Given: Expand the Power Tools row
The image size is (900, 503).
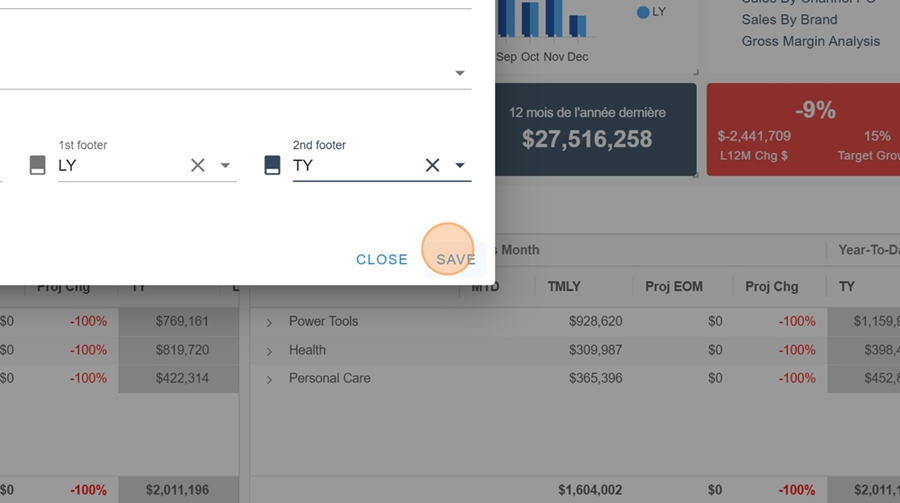Looking at the screenshot, I should click(269, 322).
